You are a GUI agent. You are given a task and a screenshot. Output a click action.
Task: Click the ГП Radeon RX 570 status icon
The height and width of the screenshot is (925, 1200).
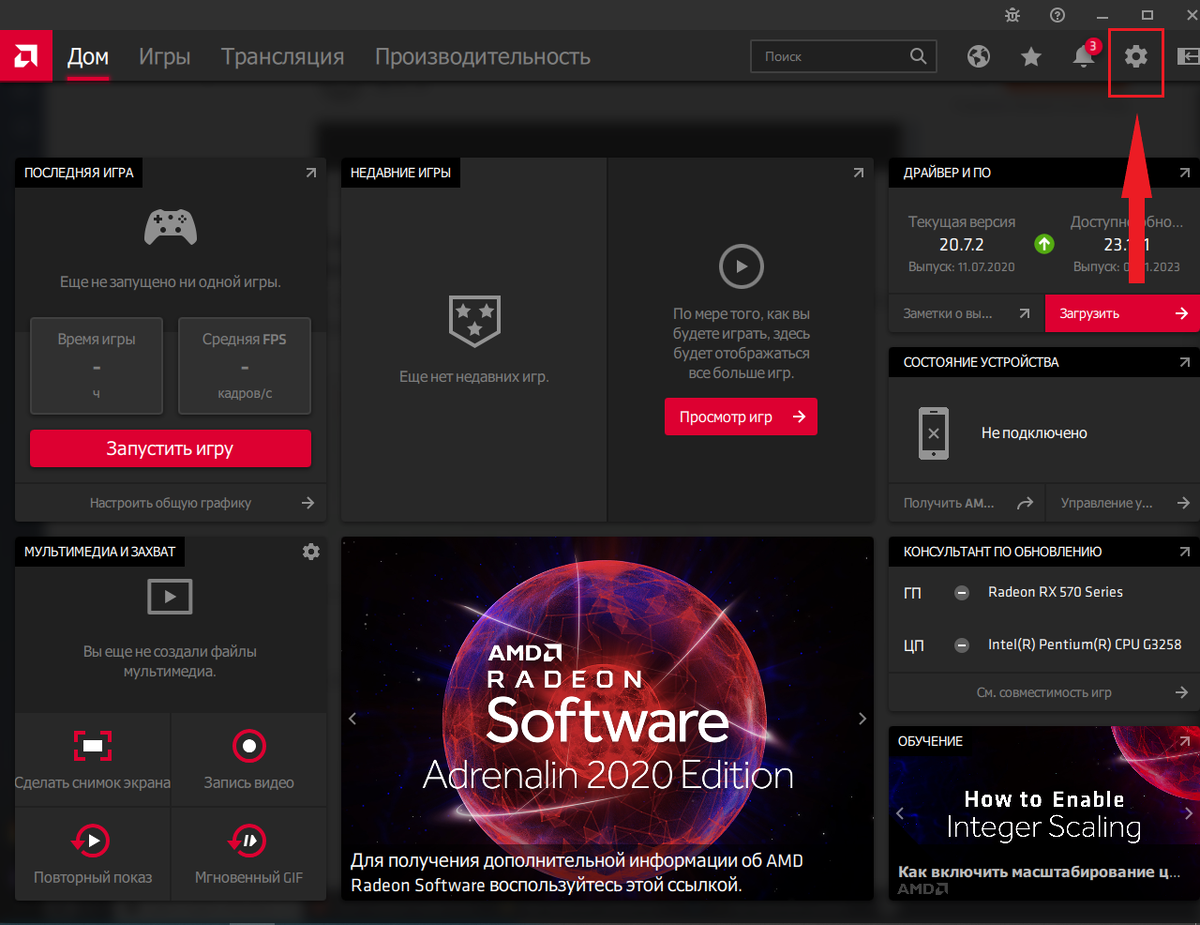tap(962, 593)
